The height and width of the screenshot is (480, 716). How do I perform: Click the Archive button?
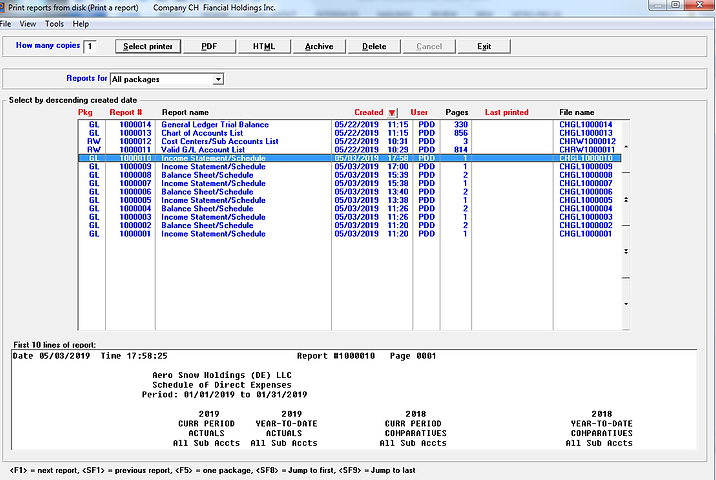coord(319,46)
